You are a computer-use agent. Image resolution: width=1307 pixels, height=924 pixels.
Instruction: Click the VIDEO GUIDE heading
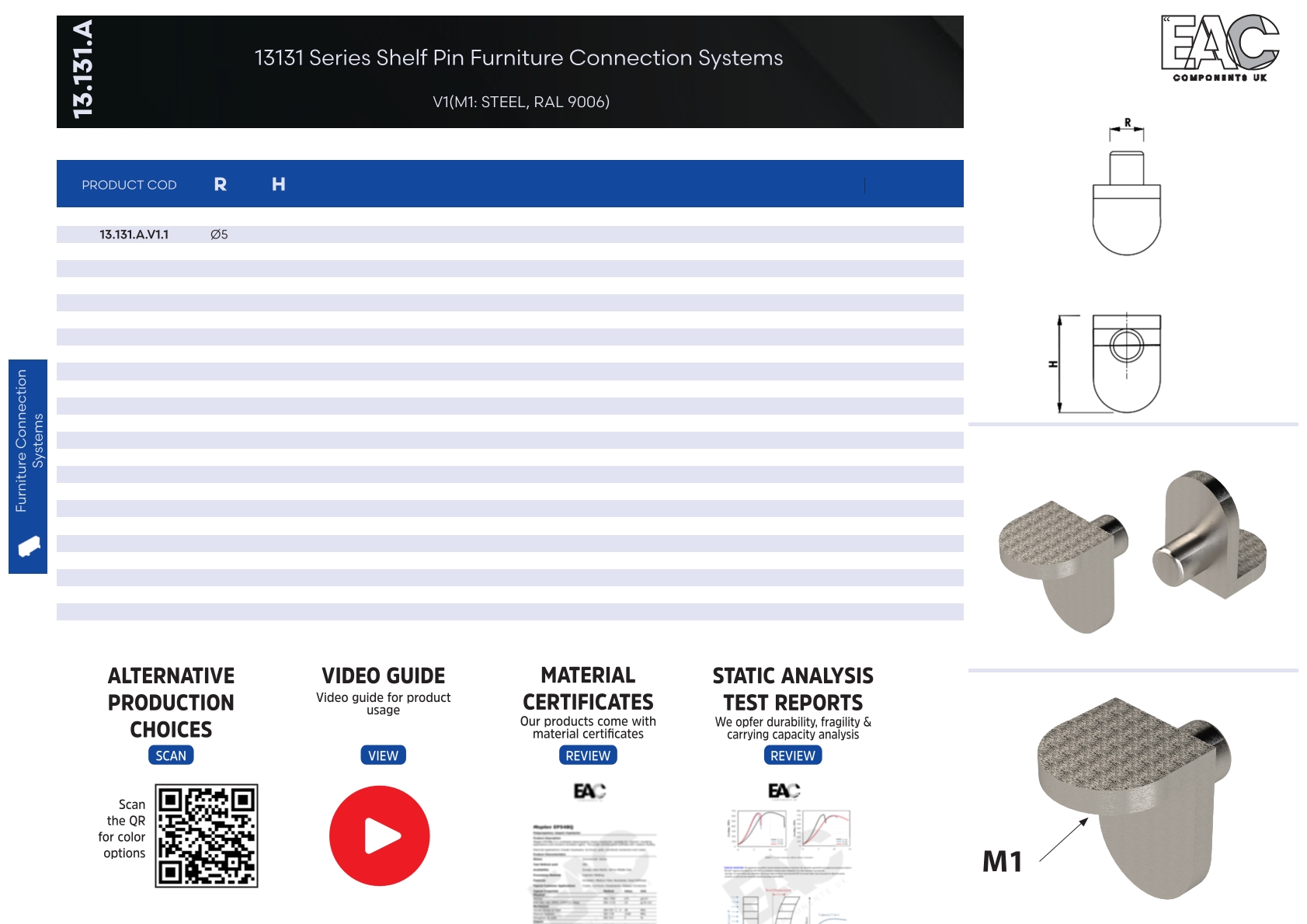383,676
